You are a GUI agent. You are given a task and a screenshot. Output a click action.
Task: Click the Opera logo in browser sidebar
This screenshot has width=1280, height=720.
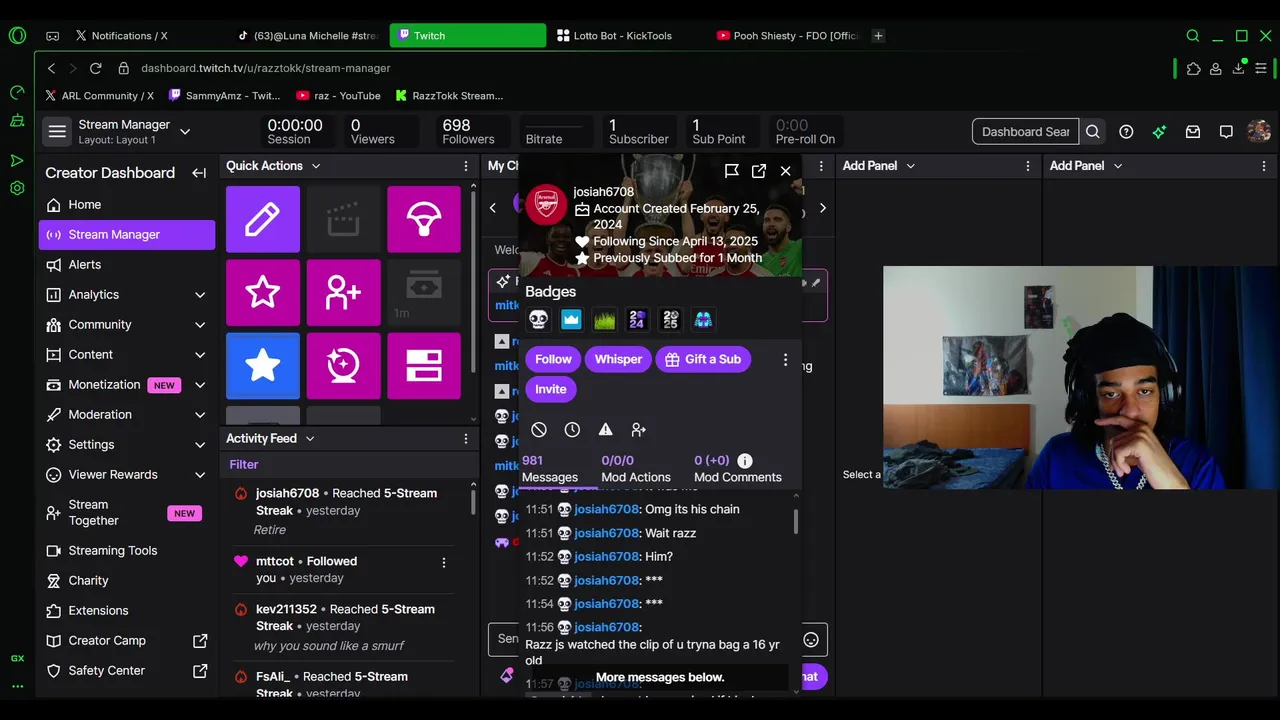(x=17, y=35)
